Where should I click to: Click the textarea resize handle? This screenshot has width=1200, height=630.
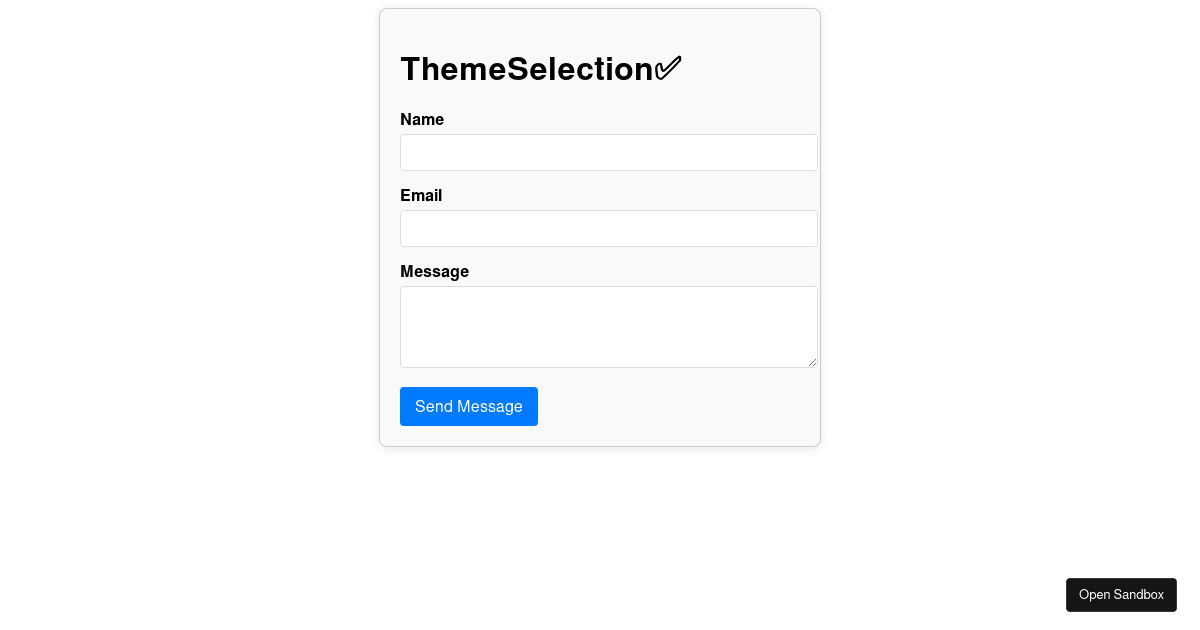[812, 363]
